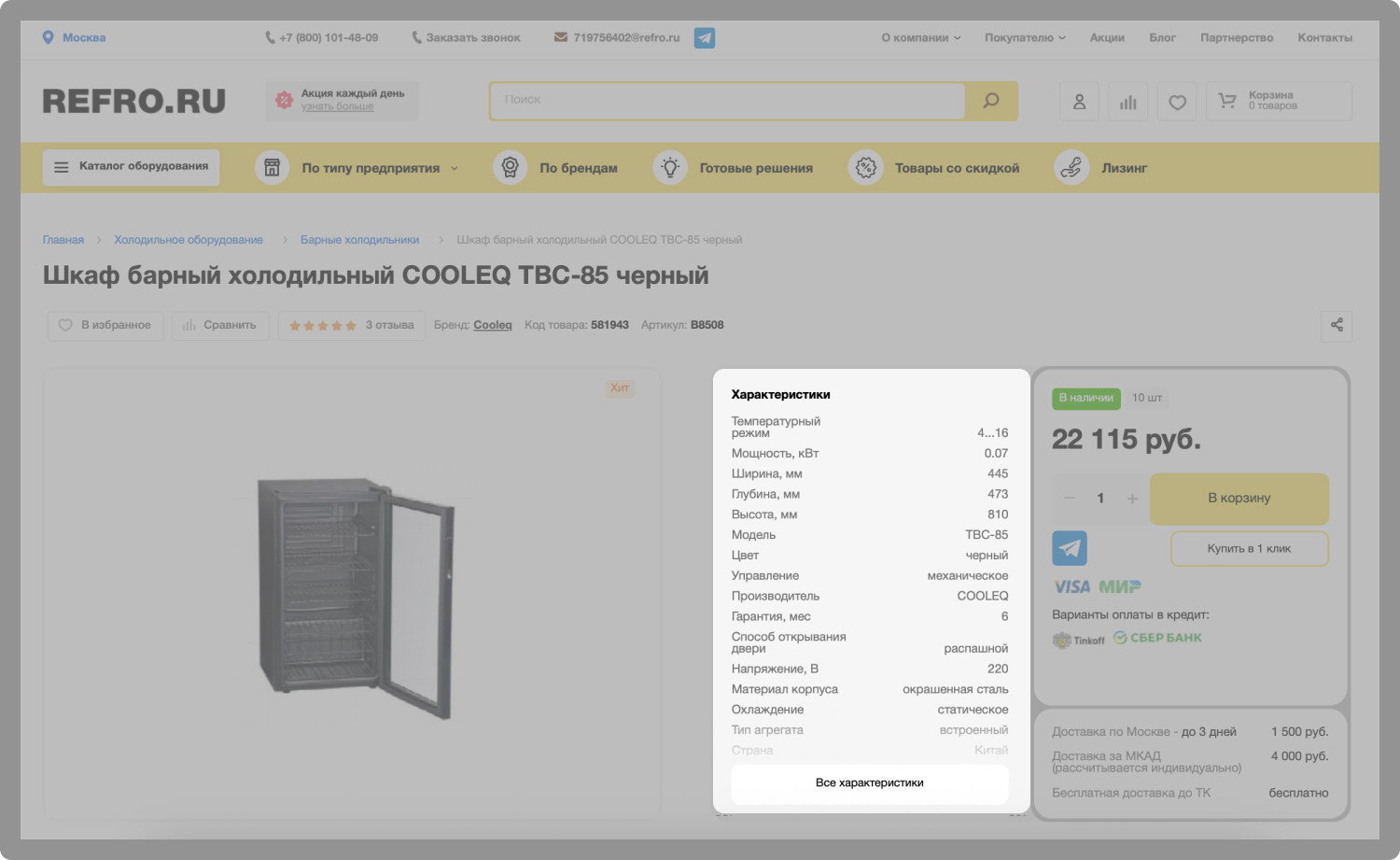Click the product refrigerator image
1400x860 pixels.
[x=357, y=599]
